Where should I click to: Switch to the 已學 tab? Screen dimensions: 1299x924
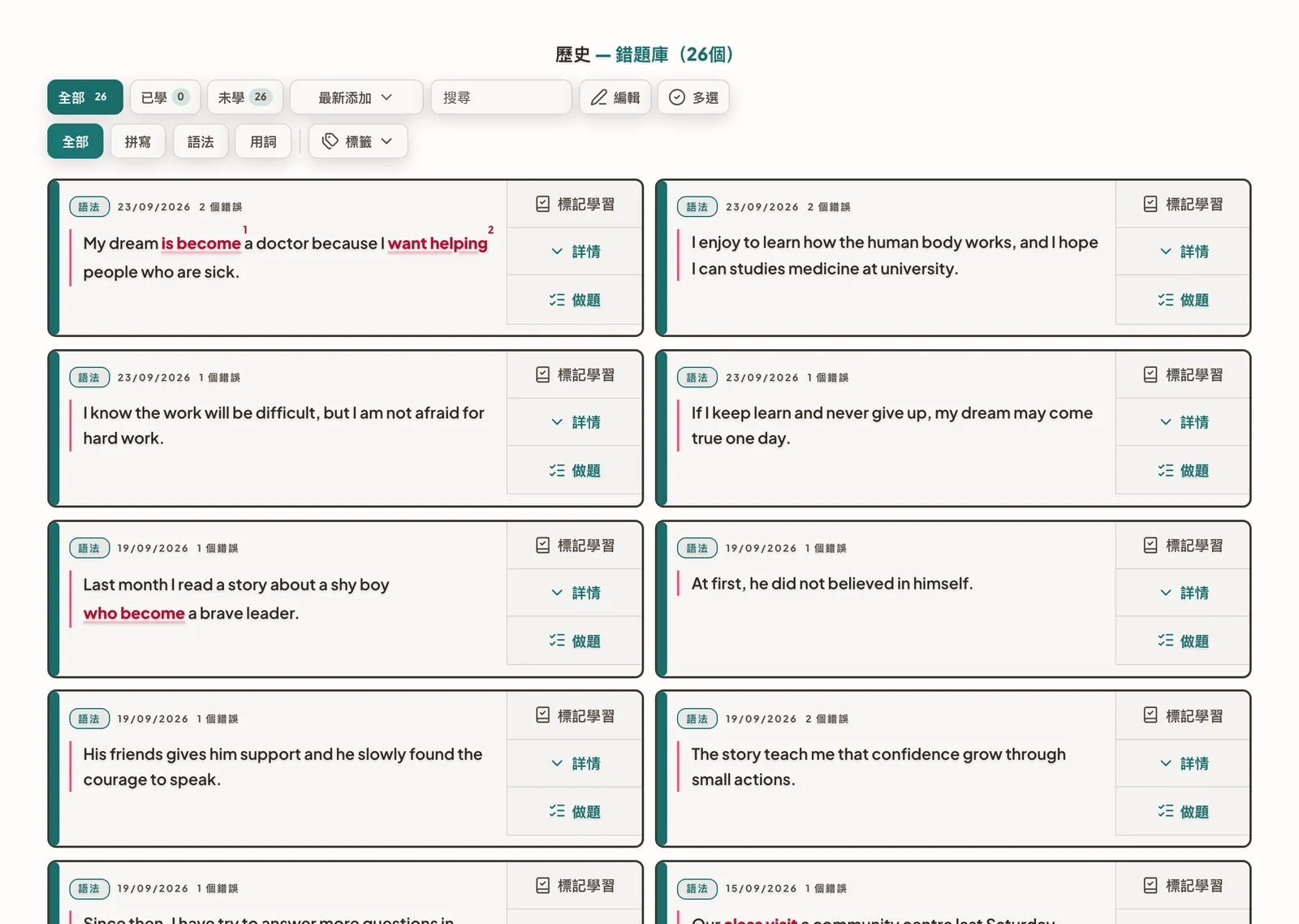[166, 97]
